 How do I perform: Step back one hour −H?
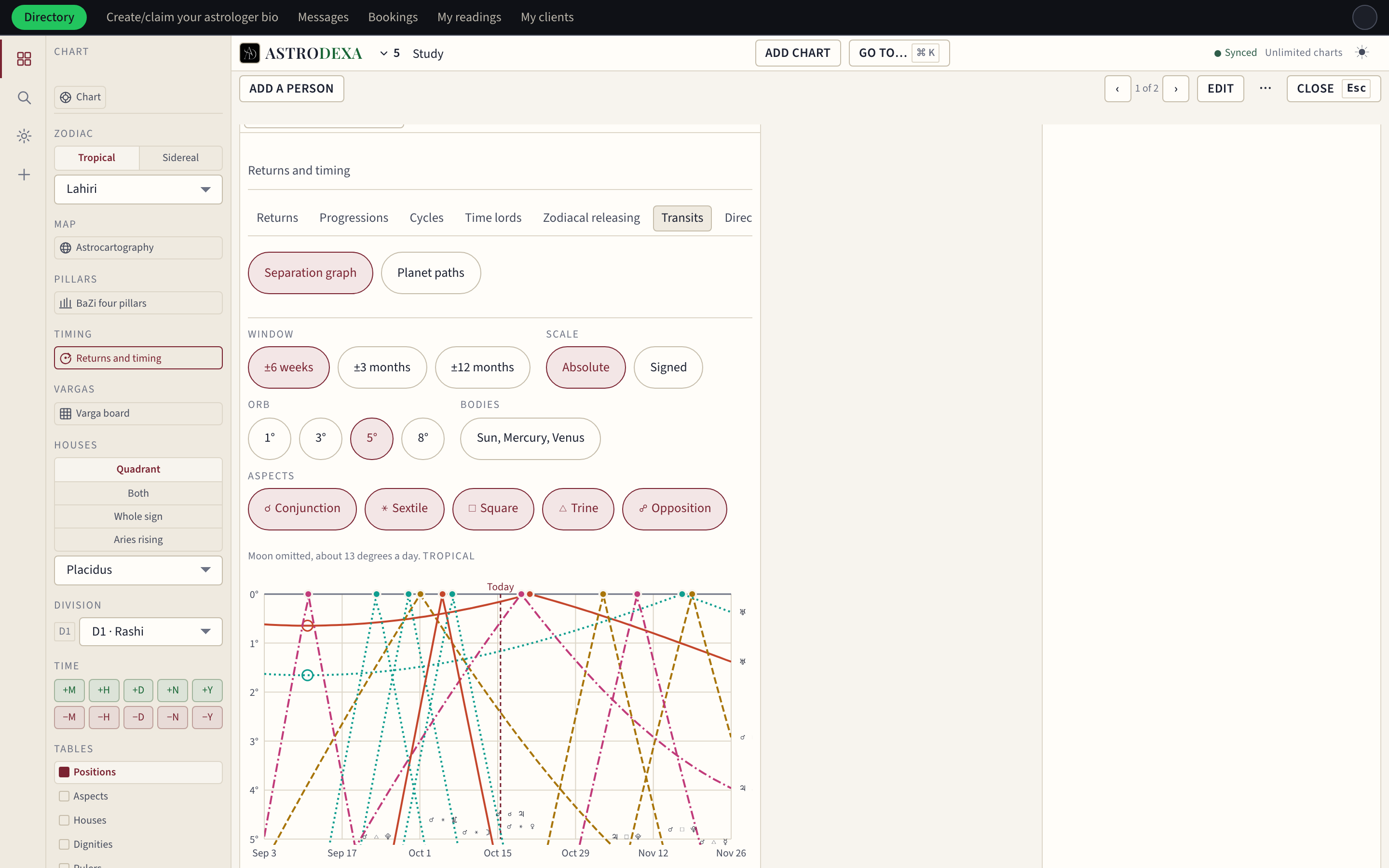pos(104,717)
